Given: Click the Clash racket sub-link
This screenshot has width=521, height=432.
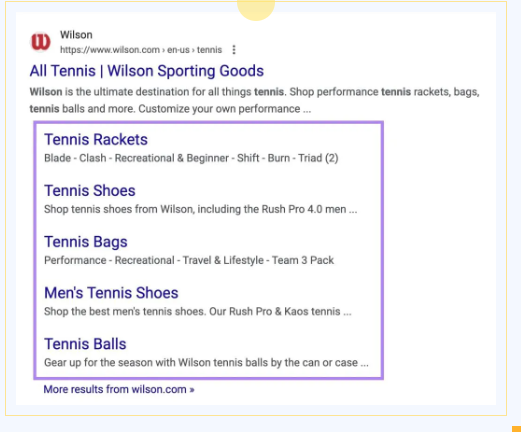Looking at the screenshot, I should coord(93,158).
